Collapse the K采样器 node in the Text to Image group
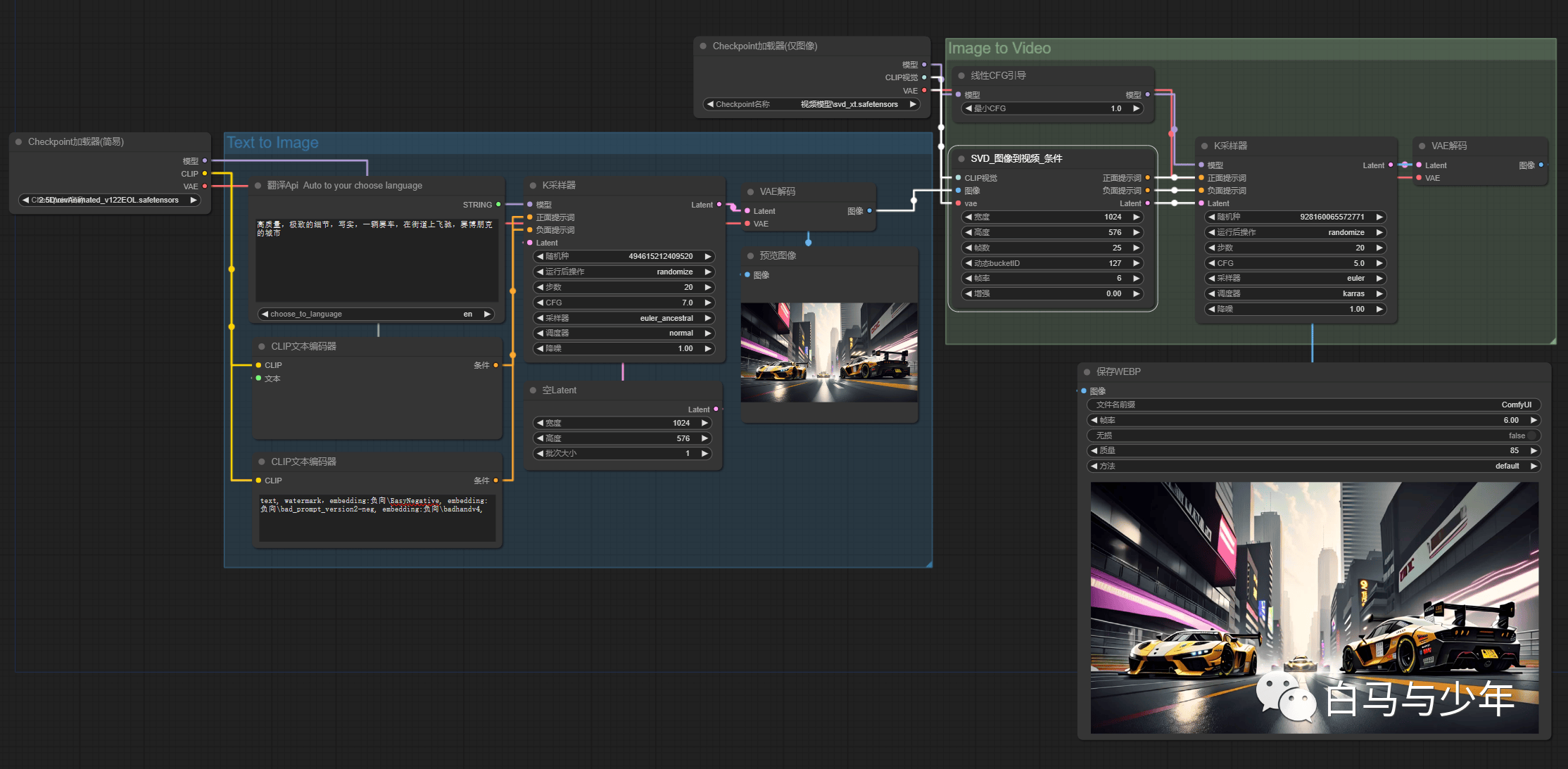Image resolution: width=1568 pixels, height=769 pixels. [x=533, y=186]
